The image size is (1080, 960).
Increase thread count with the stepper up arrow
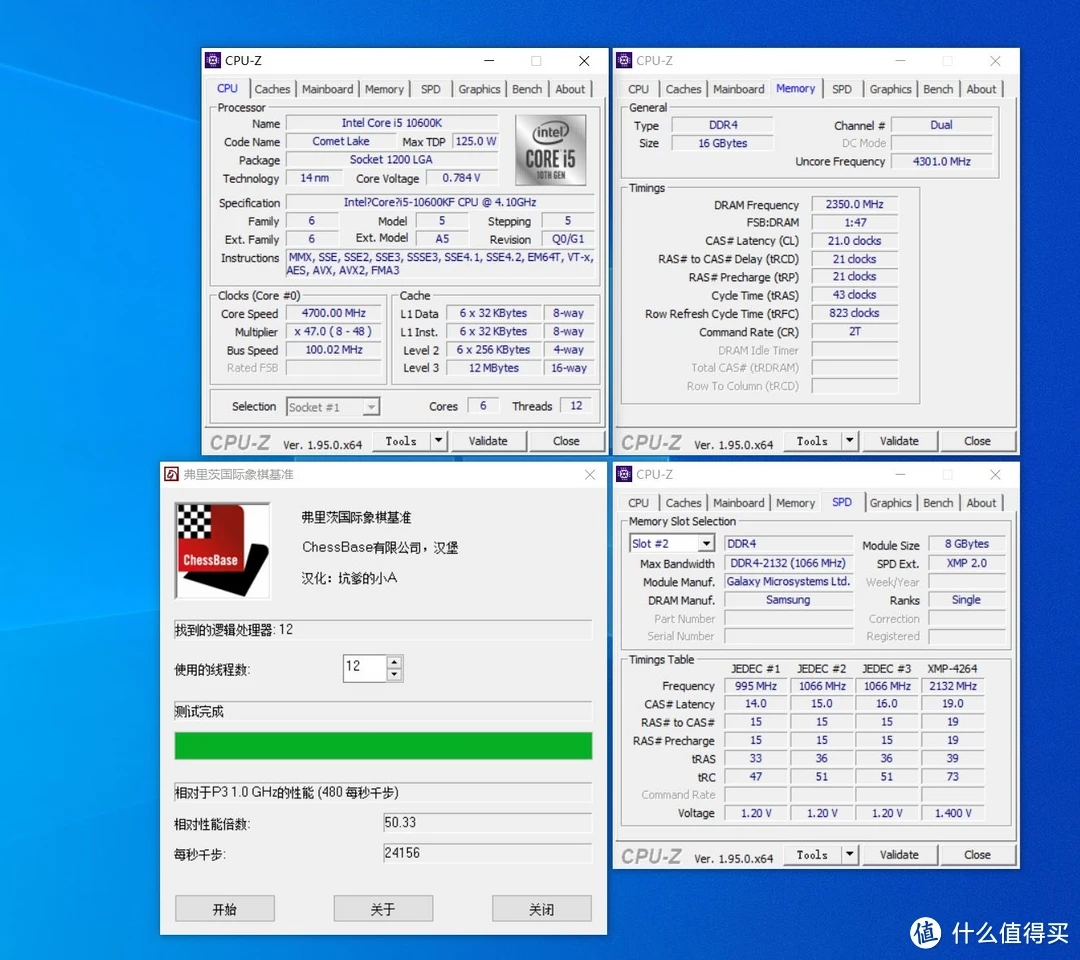[x=394, y=662]
